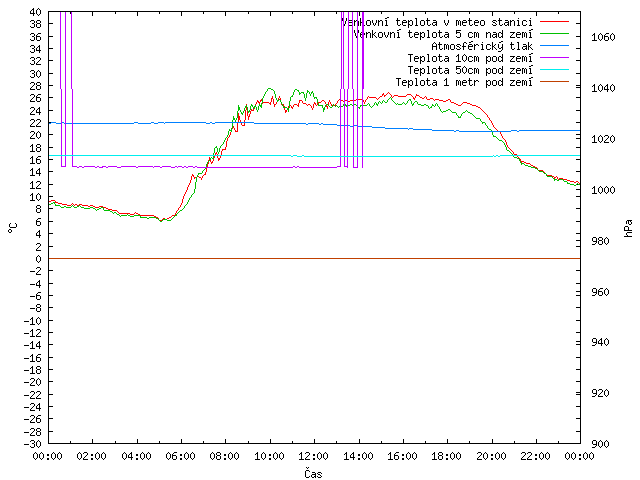
Task: Click legend label 'Teplota 1 metr pod zemí'
Action: 464,82
